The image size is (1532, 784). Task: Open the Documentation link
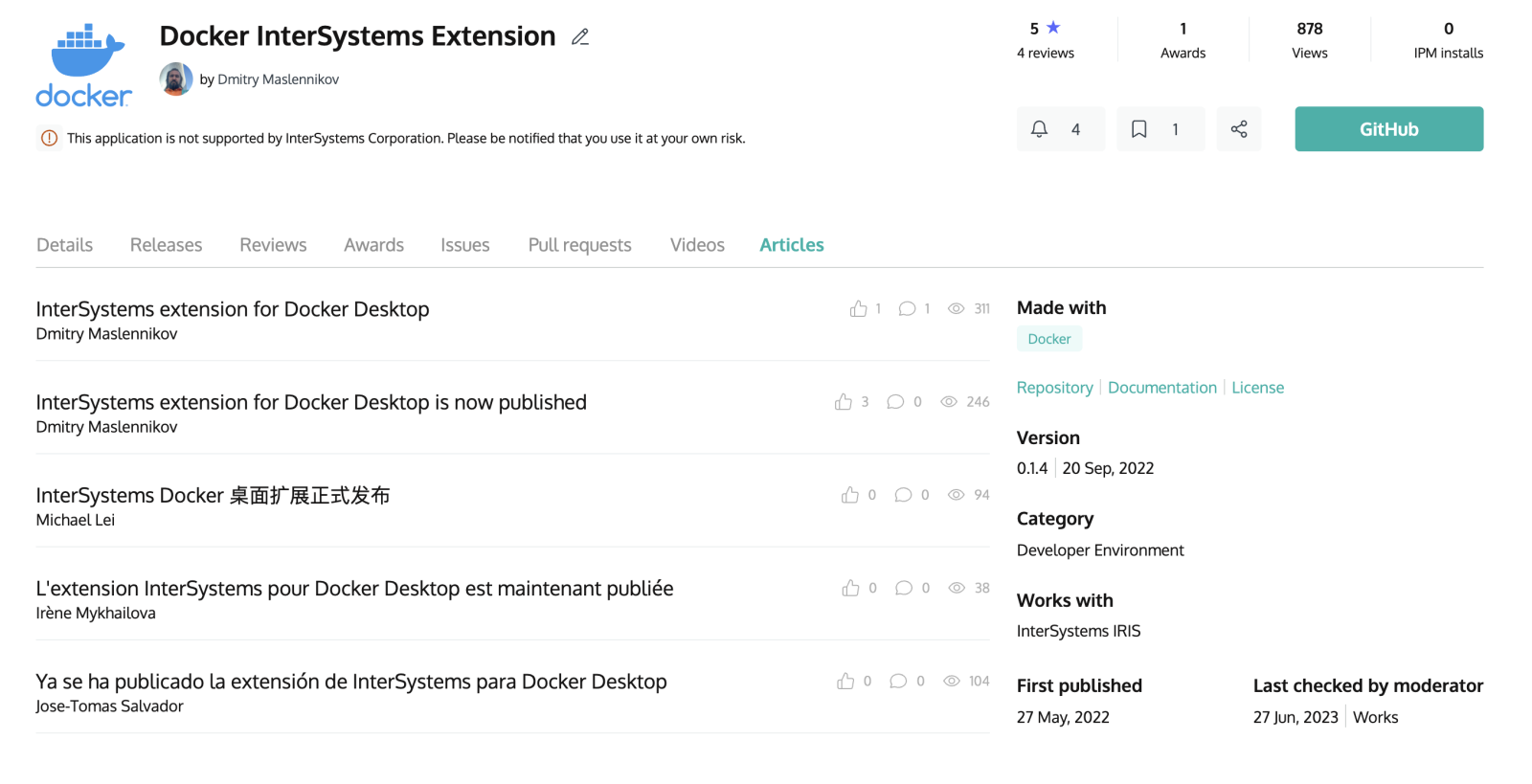pyautogui.click(x=1162, y=388)
